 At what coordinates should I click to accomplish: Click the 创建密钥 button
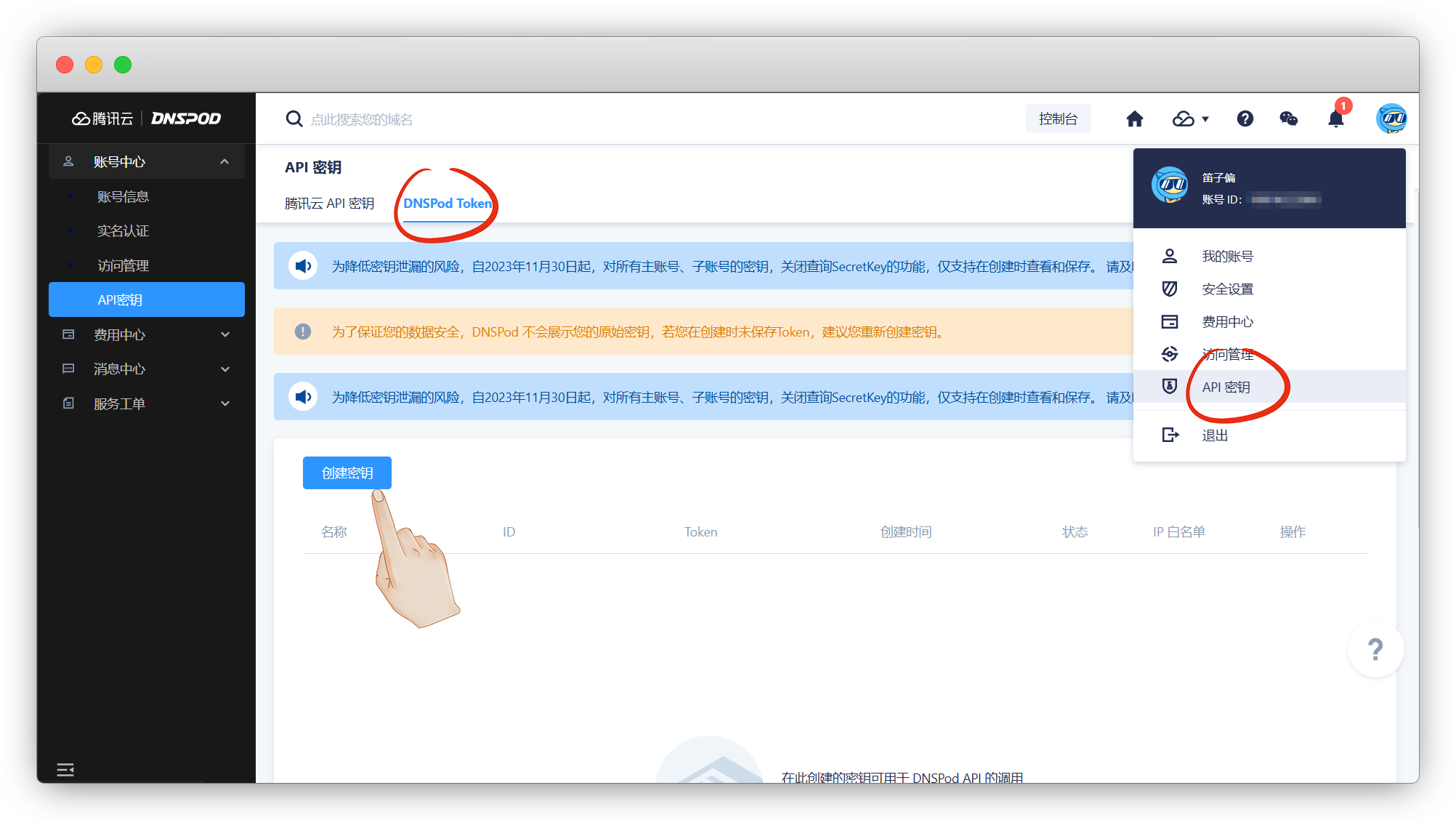pyautogui.click(x=347, y=473)
